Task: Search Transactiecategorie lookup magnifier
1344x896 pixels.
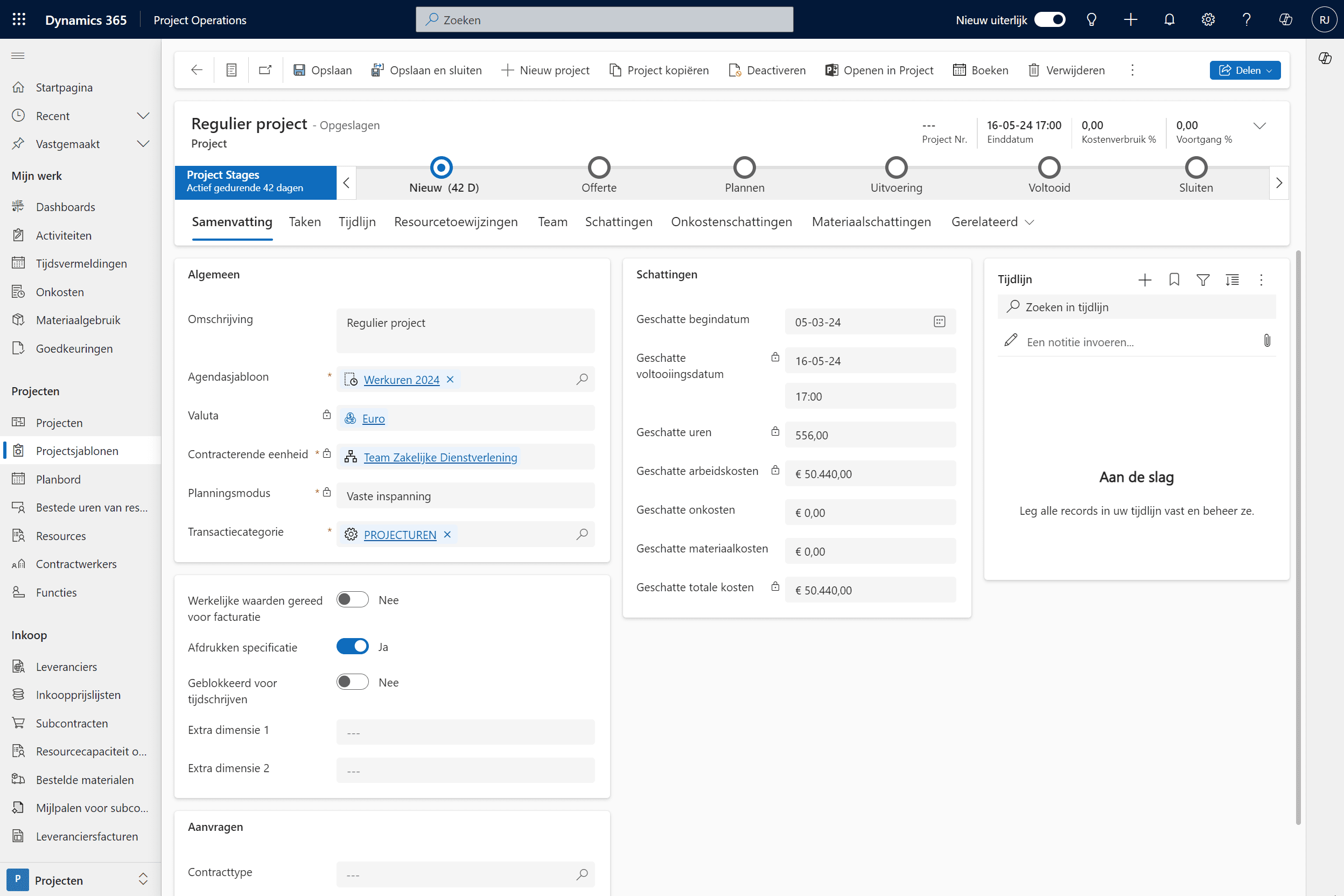Action: (582, 534)
